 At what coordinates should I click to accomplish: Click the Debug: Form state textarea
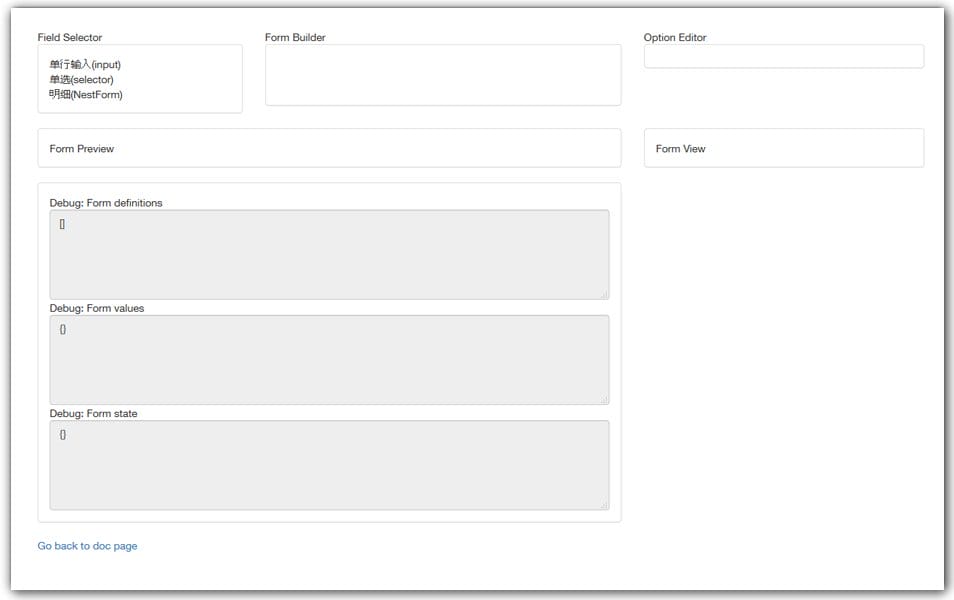pos(329,463)
